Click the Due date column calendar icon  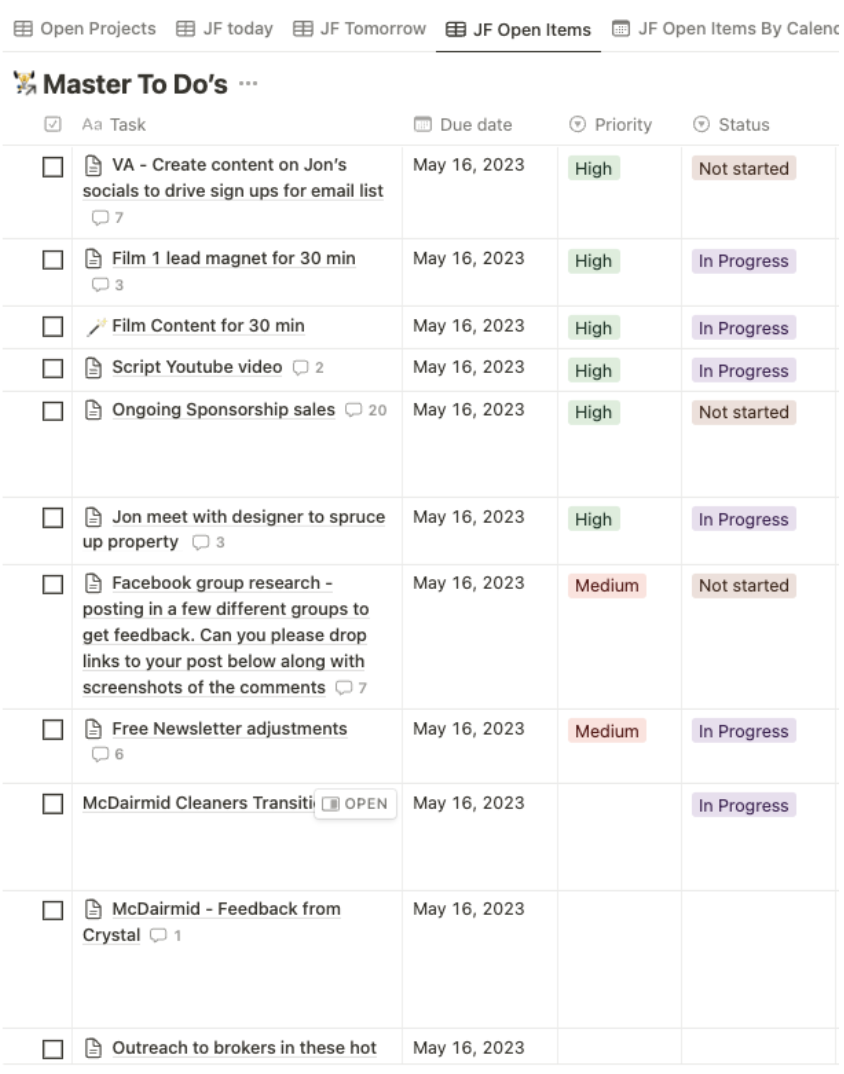point(423,125)
